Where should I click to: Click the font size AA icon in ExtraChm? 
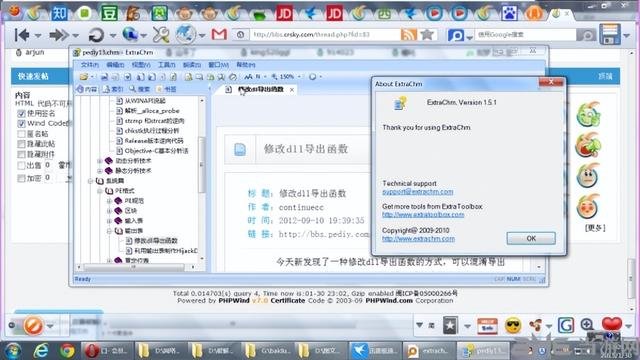tap(248, 77)
